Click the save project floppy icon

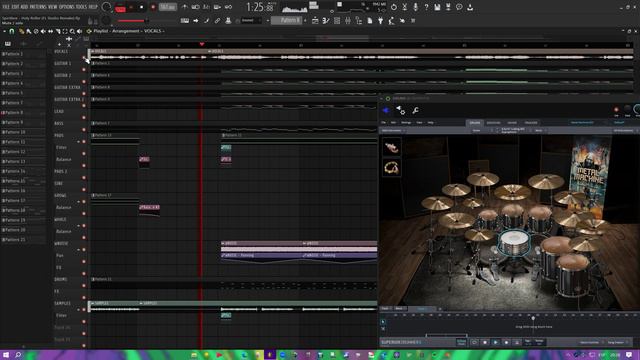click(437, 7)
